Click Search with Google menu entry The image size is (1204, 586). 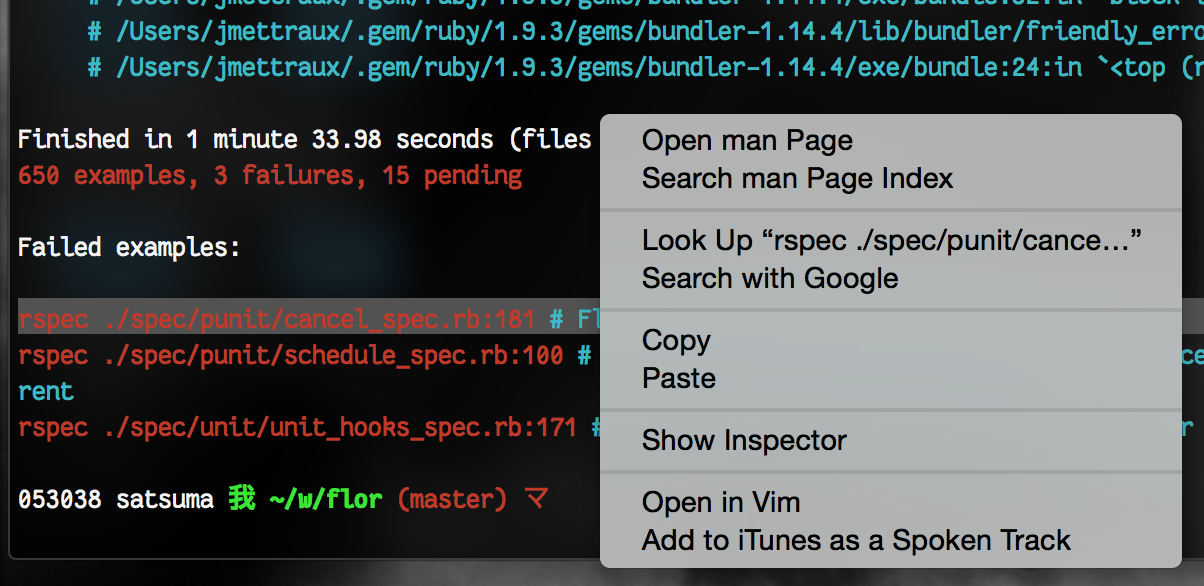tap(769, 279)
